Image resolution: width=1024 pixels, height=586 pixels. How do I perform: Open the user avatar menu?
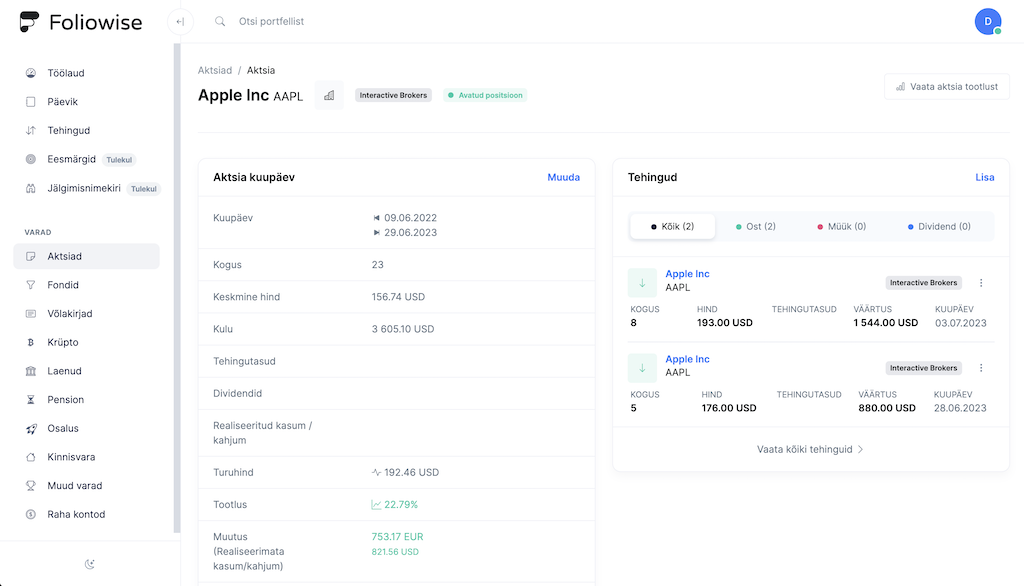pyautogui.click(x=987, y=21)
